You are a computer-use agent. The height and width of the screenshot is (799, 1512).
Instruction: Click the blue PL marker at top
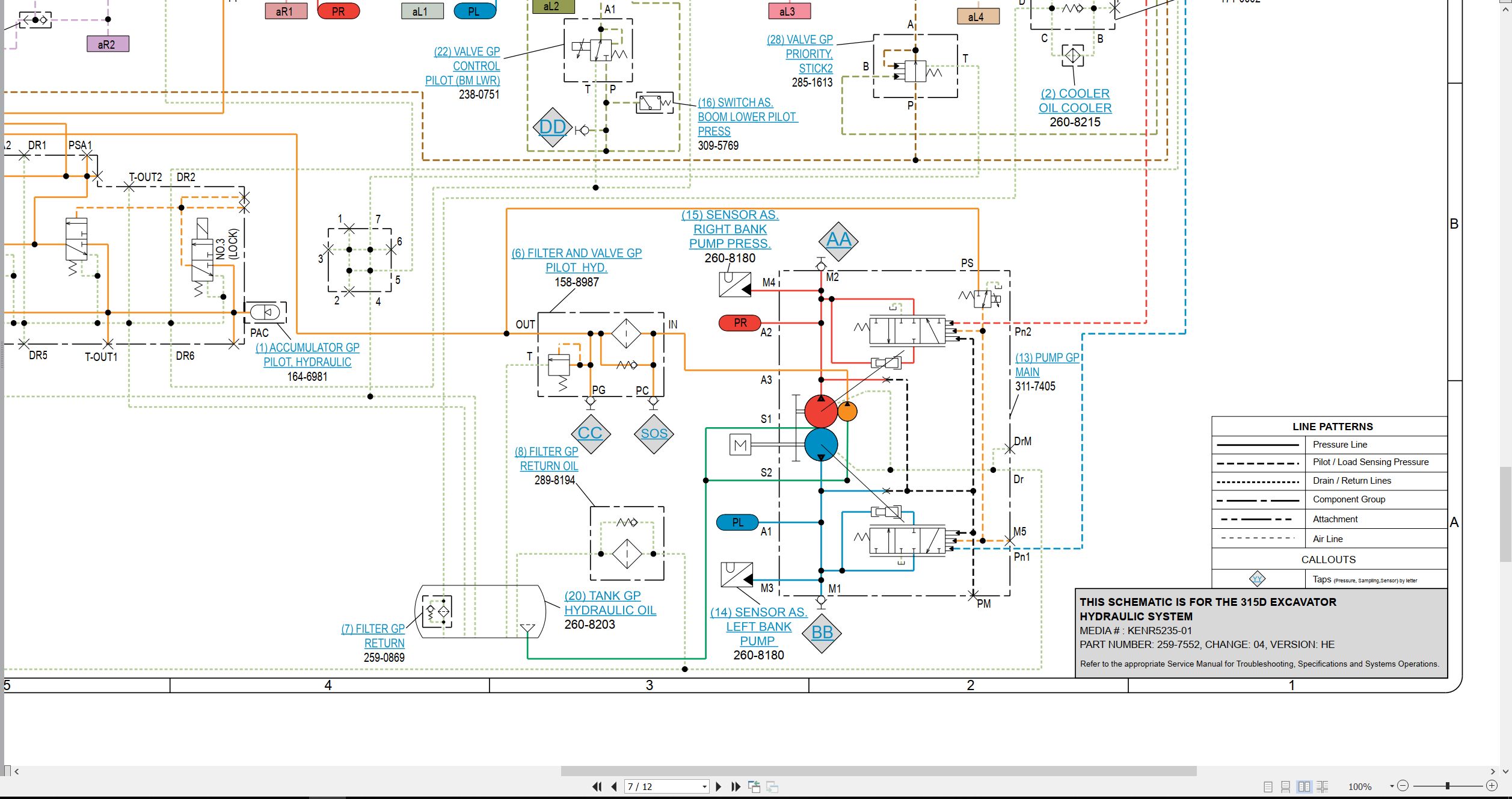475,11
